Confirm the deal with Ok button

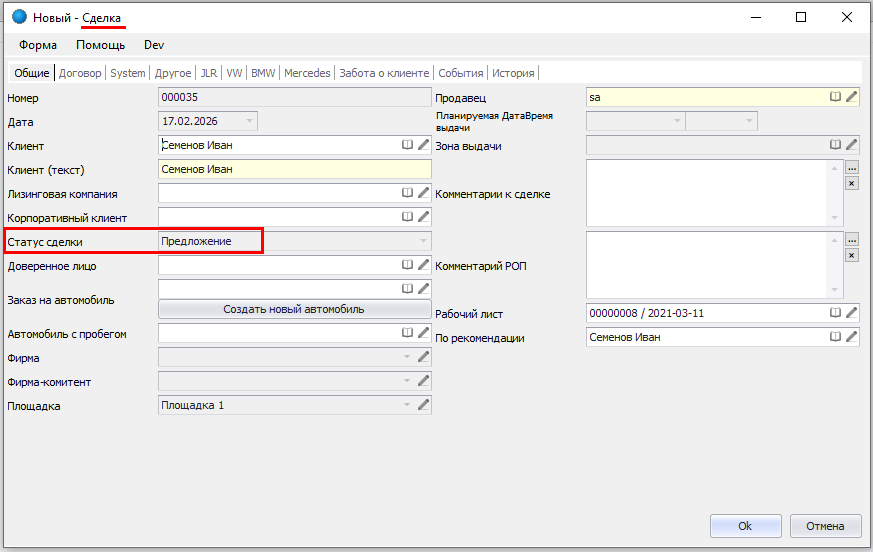745,526
